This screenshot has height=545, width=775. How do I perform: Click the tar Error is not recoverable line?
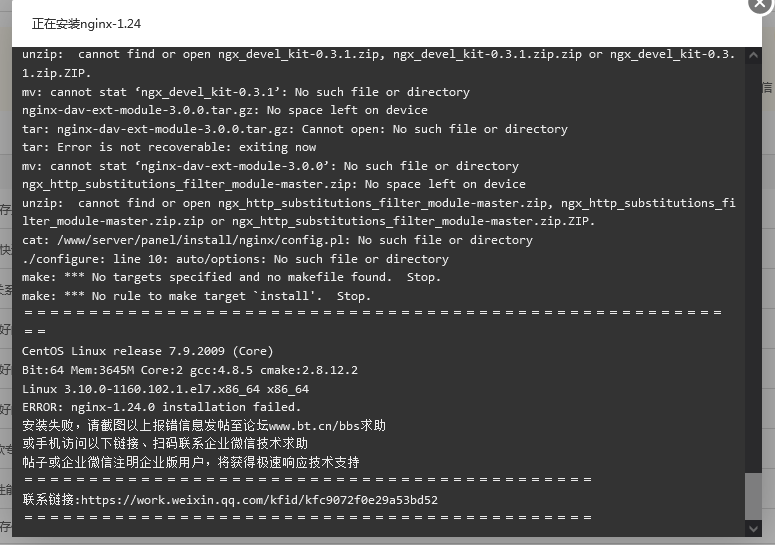(169, 147)
